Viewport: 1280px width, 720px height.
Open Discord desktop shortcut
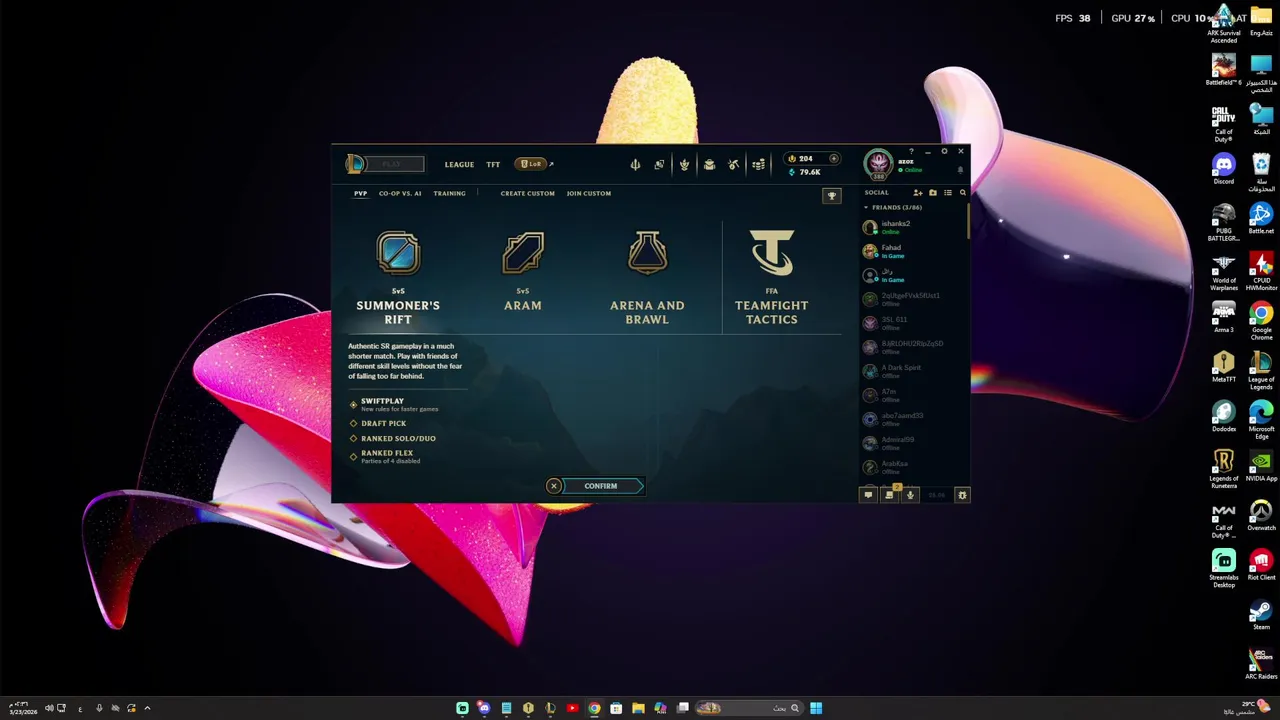pyautogui.click(x=1224, y=168)
